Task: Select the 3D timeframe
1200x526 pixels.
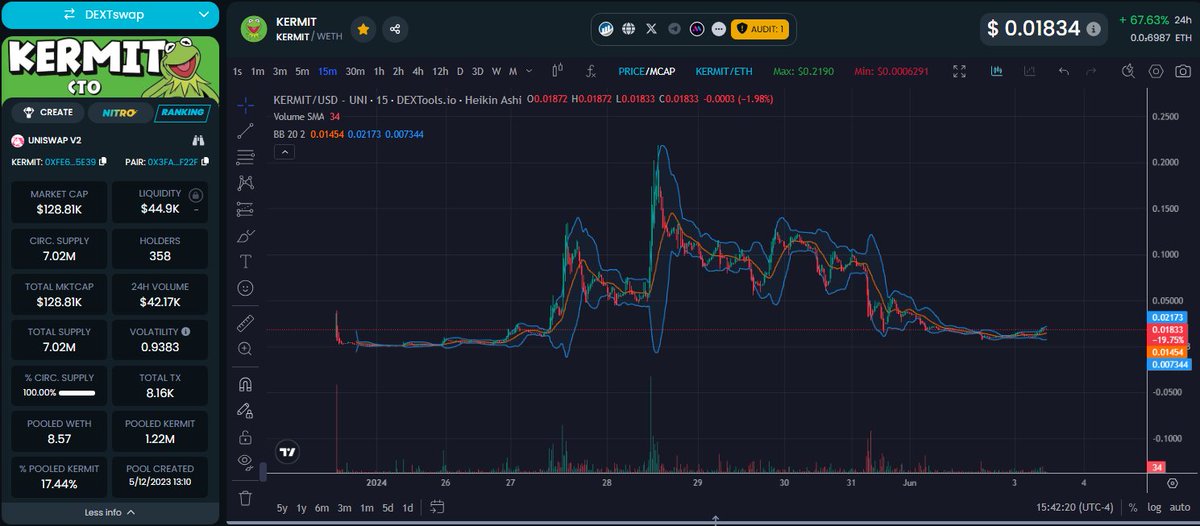Action: click(x=478, y=71)
